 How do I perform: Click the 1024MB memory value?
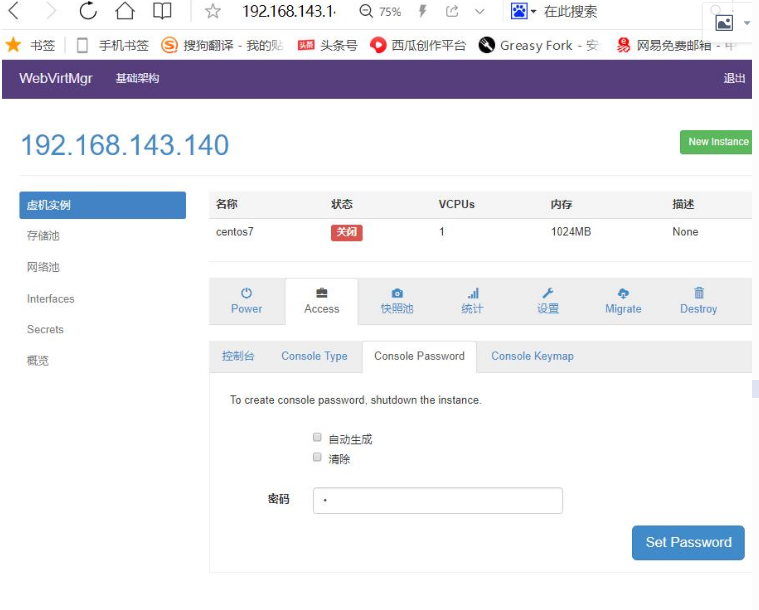coord(571,232)
